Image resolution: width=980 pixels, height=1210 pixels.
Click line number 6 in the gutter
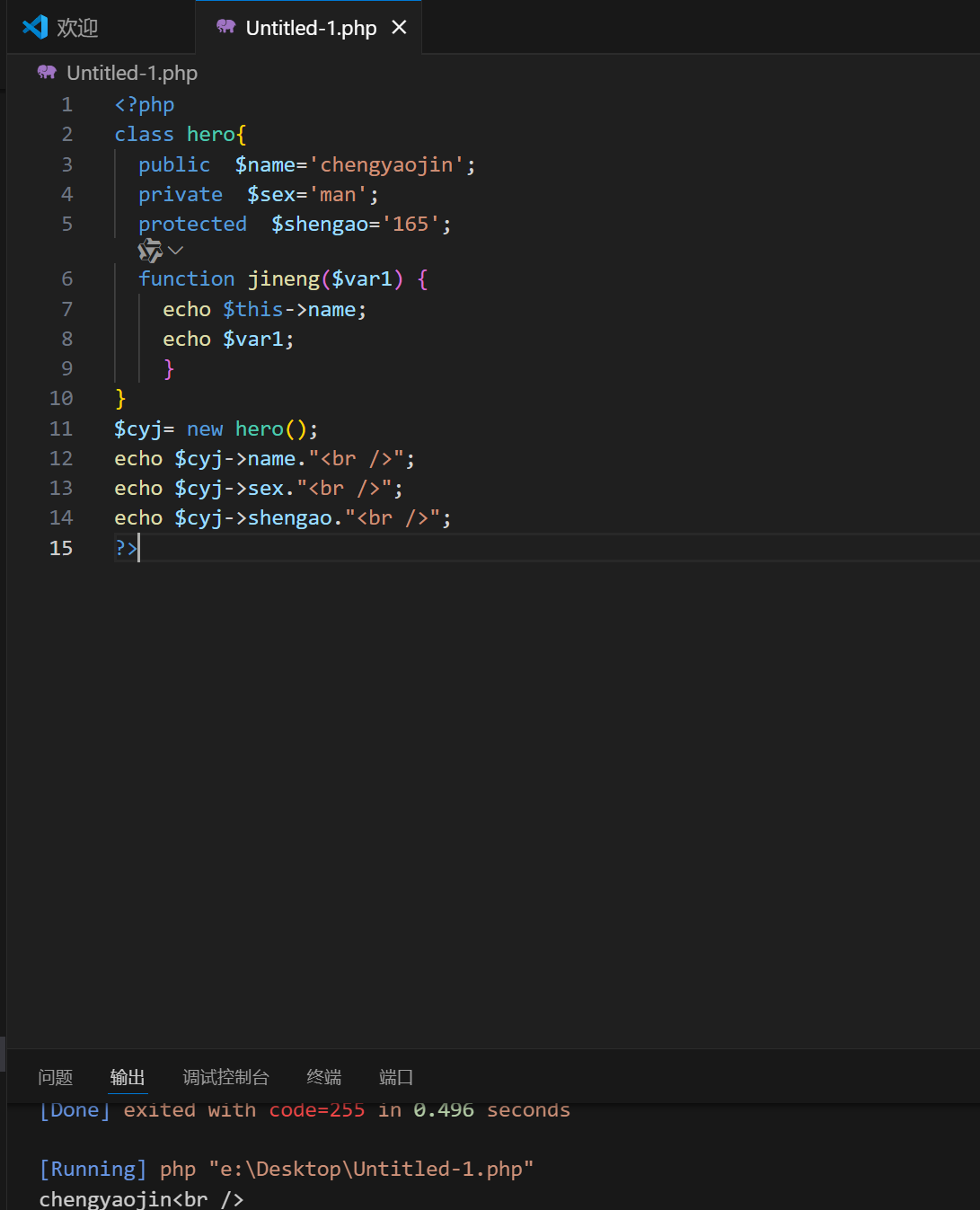click(x=67, y=279)
